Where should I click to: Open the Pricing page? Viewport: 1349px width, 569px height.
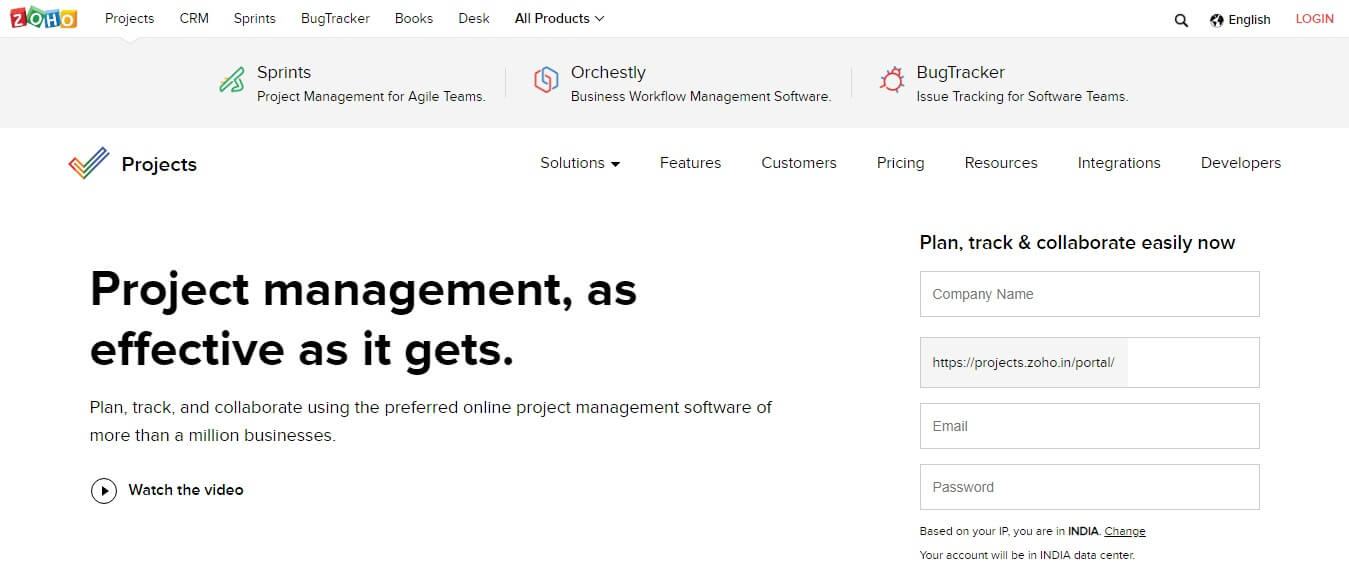point(901,163)
